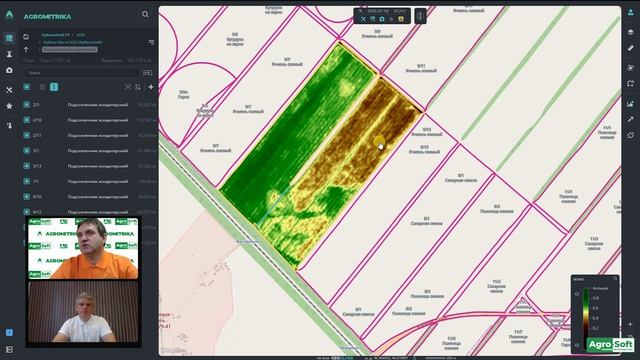Image resolution: width=640 pixels, height=360 pixels.
Task: Click presenter video thumbnail with orange shirt
Action: pos(83,248)
